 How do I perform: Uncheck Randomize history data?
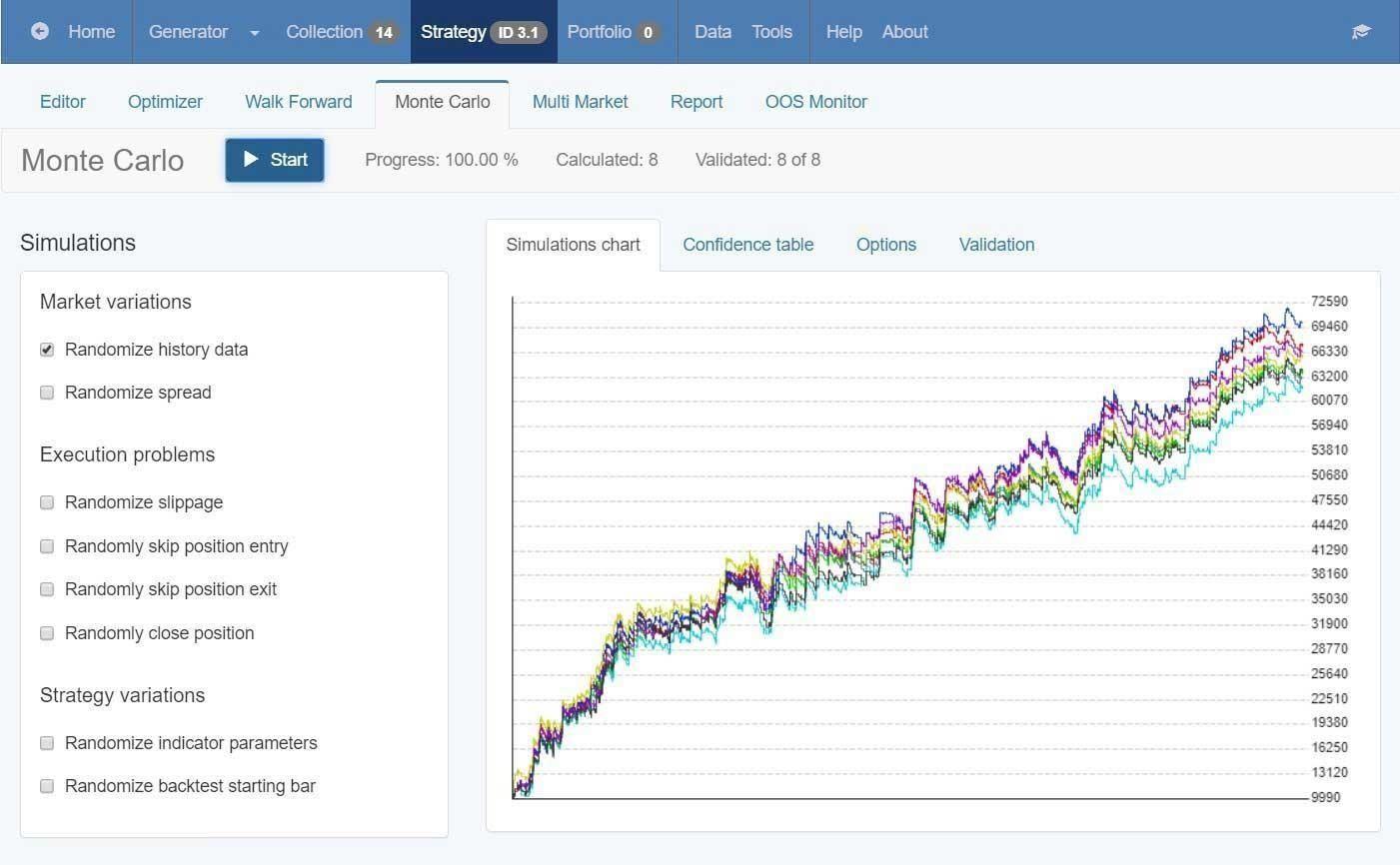click(x=47, y=350)
